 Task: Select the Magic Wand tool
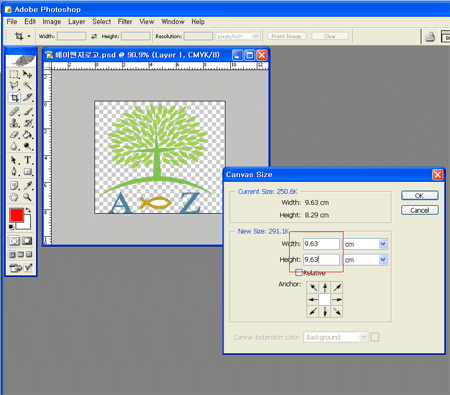[x=28, y=86]
